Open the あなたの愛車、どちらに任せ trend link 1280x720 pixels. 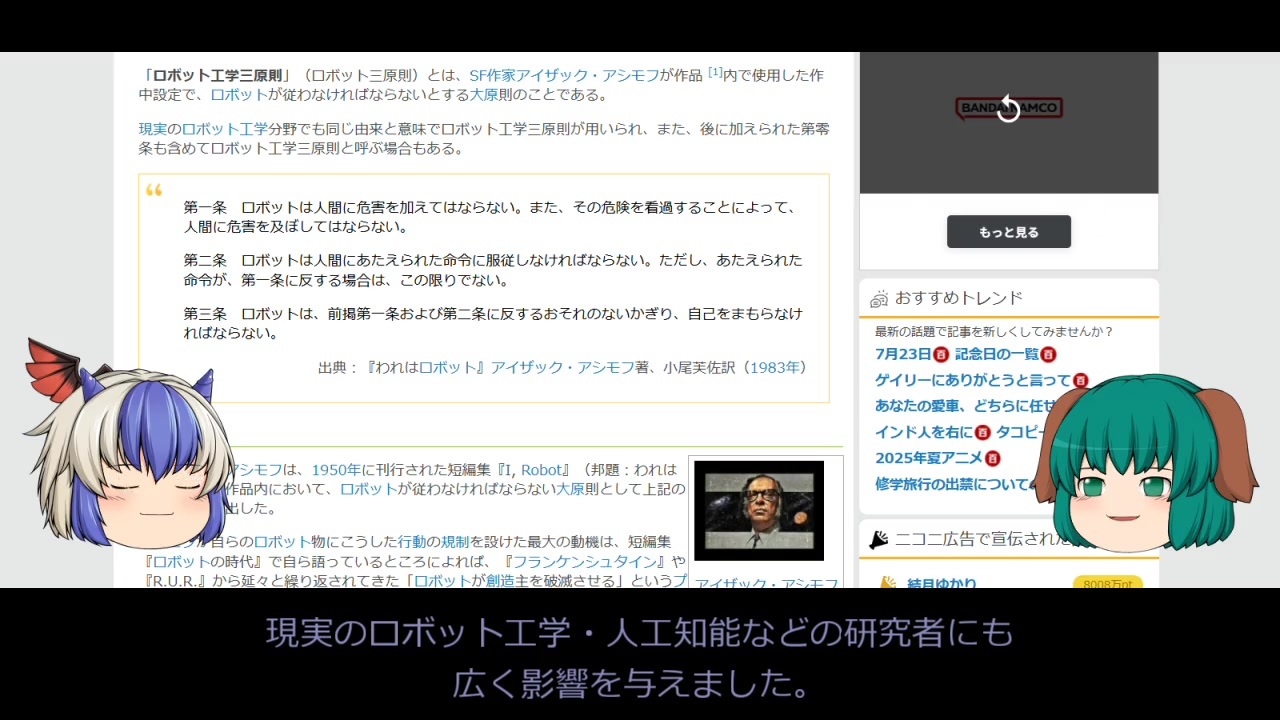(x=966, y=406)
